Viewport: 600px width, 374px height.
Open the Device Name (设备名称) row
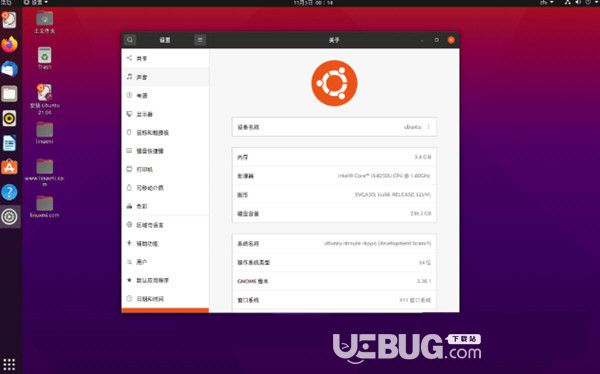pyautogui.click(x=334, y=127)
